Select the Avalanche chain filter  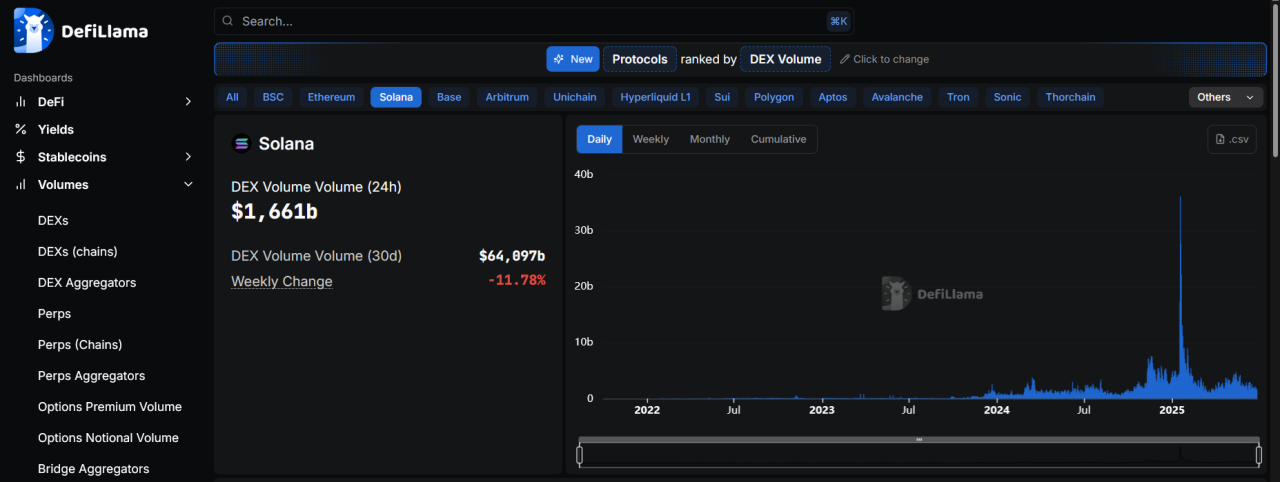[897, 97]
